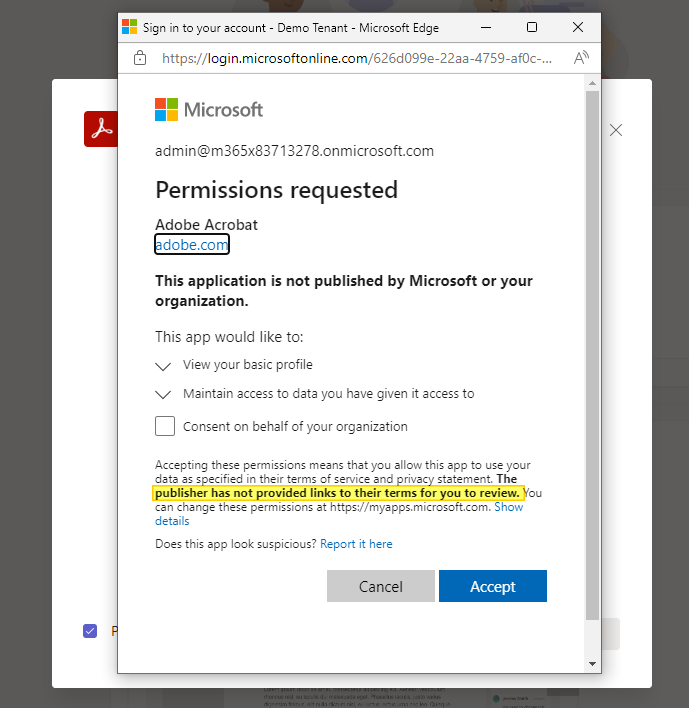Close the background Teams dialog with X

tap(616, 130)
